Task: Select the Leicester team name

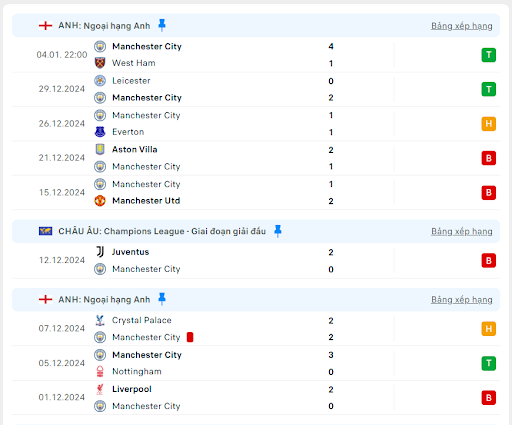Action: [x=131, y=81]
